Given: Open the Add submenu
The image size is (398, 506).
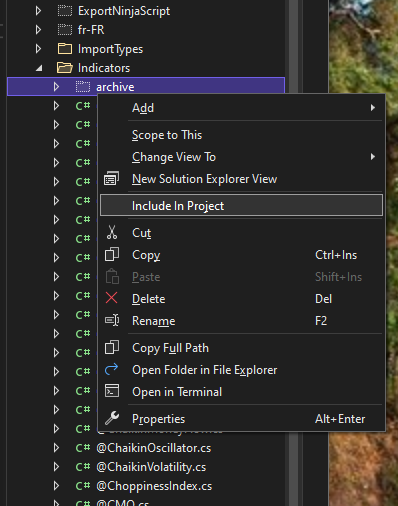Looking at the screenshot, I should [x=241, y=108].
